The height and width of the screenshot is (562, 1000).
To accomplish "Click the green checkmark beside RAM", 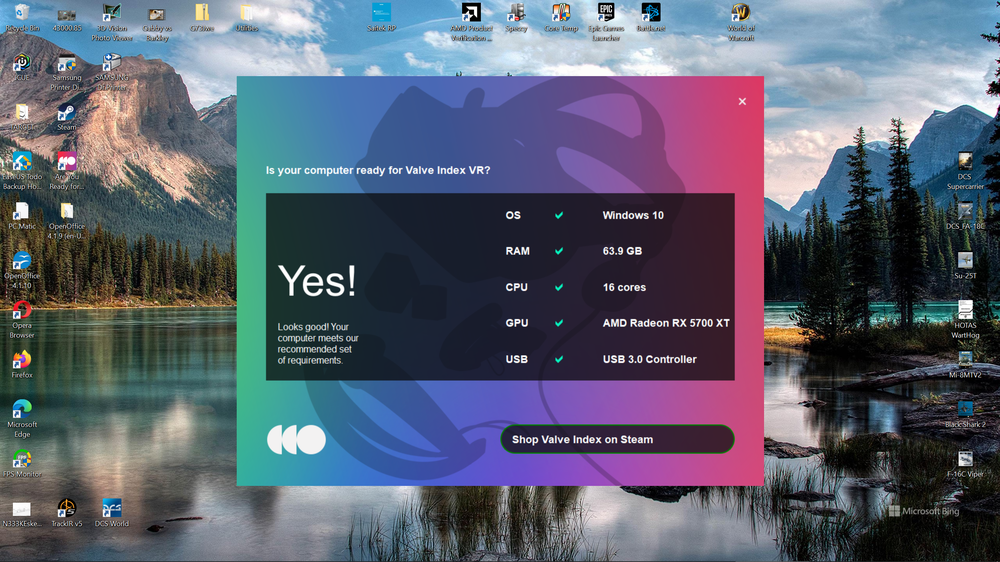I will [559, 251].
